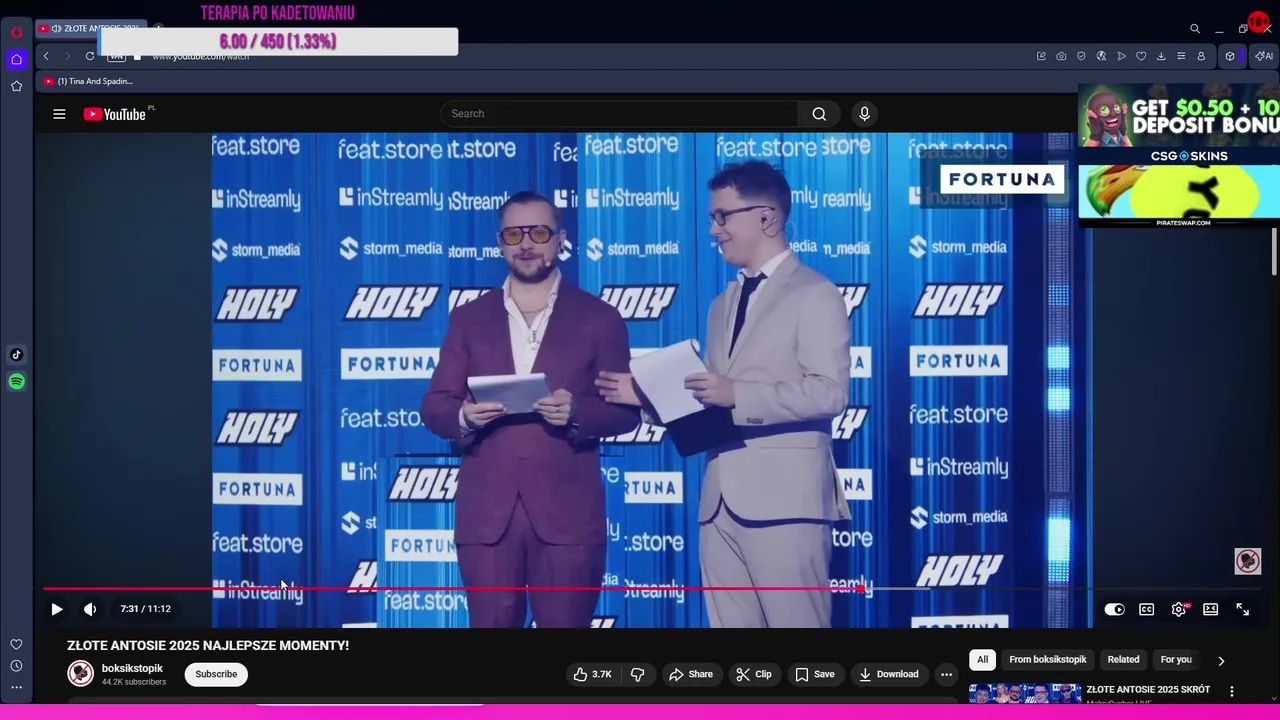Open the AI assistant button
The image size is (1280, 720).
(1264, 56)
